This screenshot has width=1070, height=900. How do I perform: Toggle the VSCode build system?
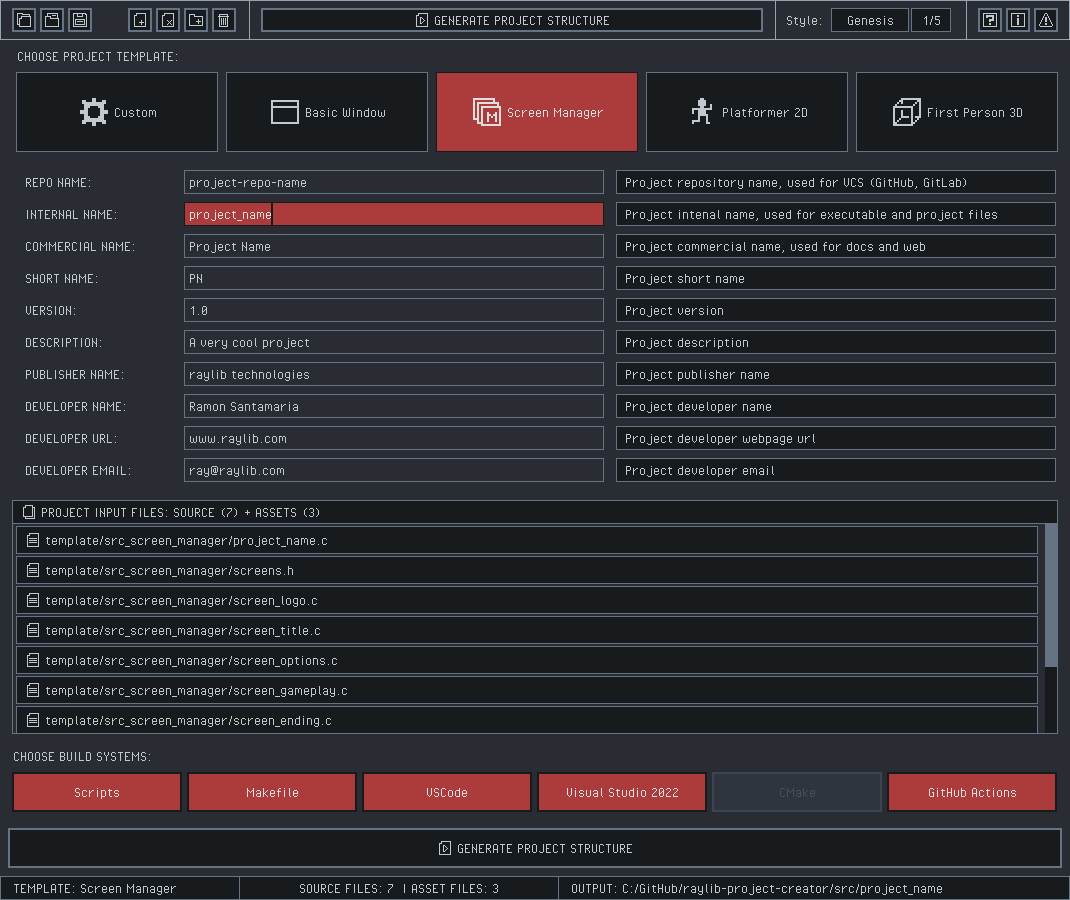[x=447, y=792]
